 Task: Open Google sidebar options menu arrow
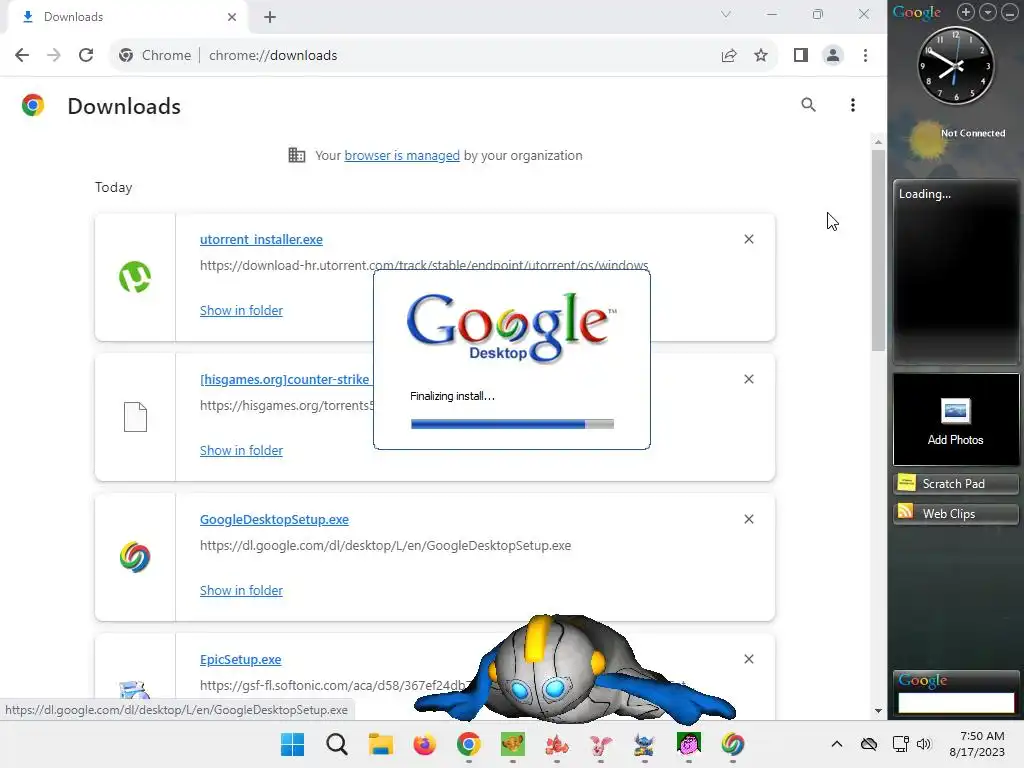point(988,12)
